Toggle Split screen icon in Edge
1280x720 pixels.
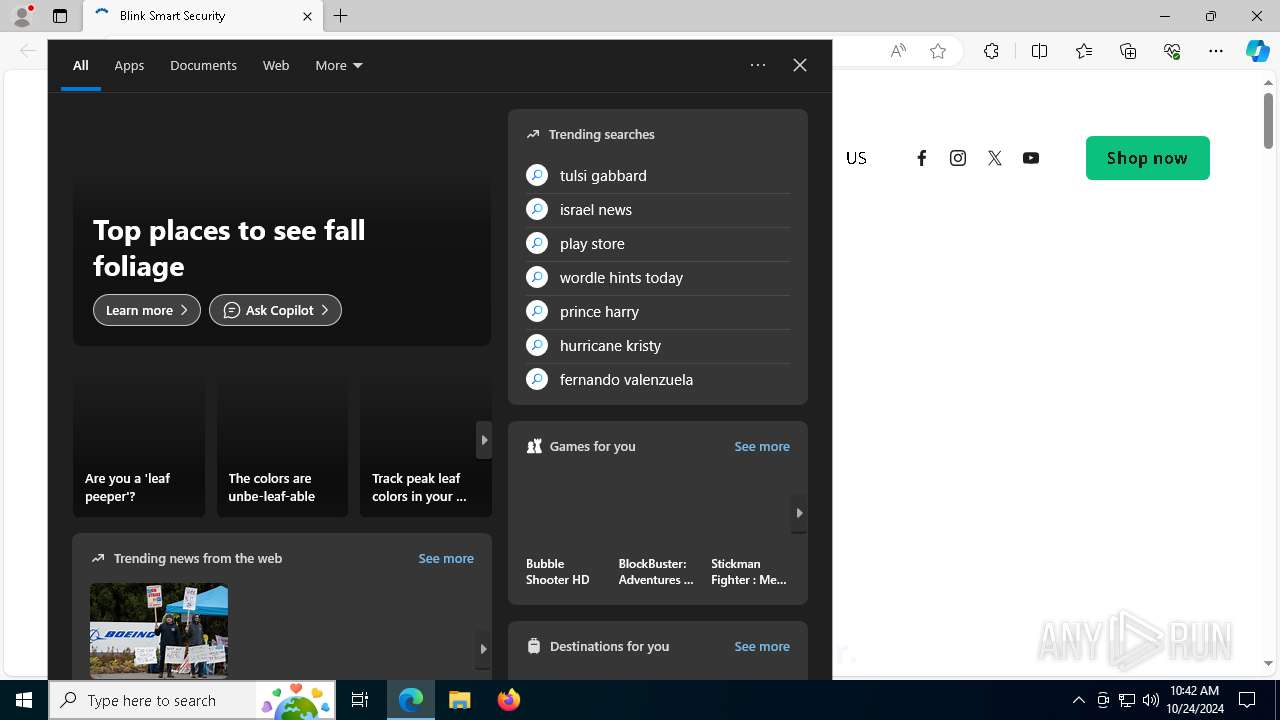[x=1039, y=51]
